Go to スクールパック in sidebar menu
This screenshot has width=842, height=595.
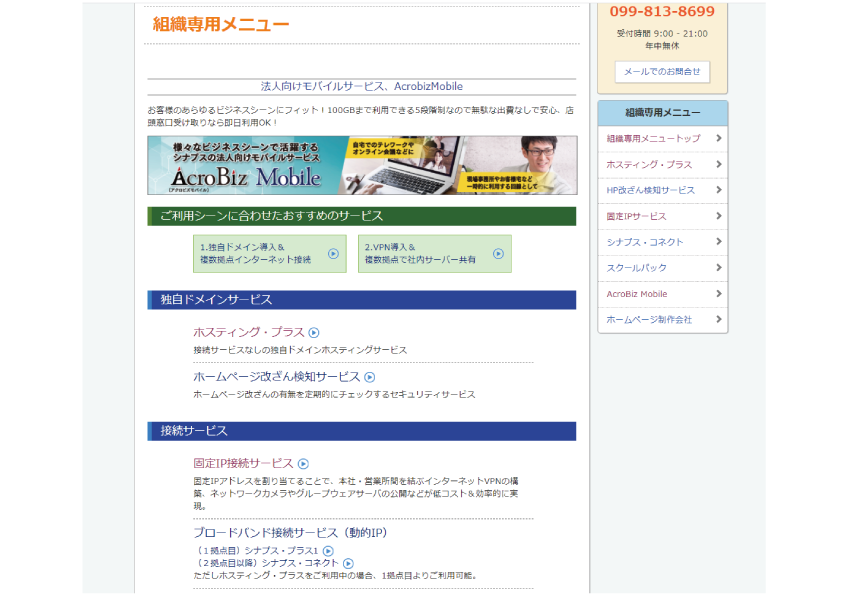[x=663, y=267]
